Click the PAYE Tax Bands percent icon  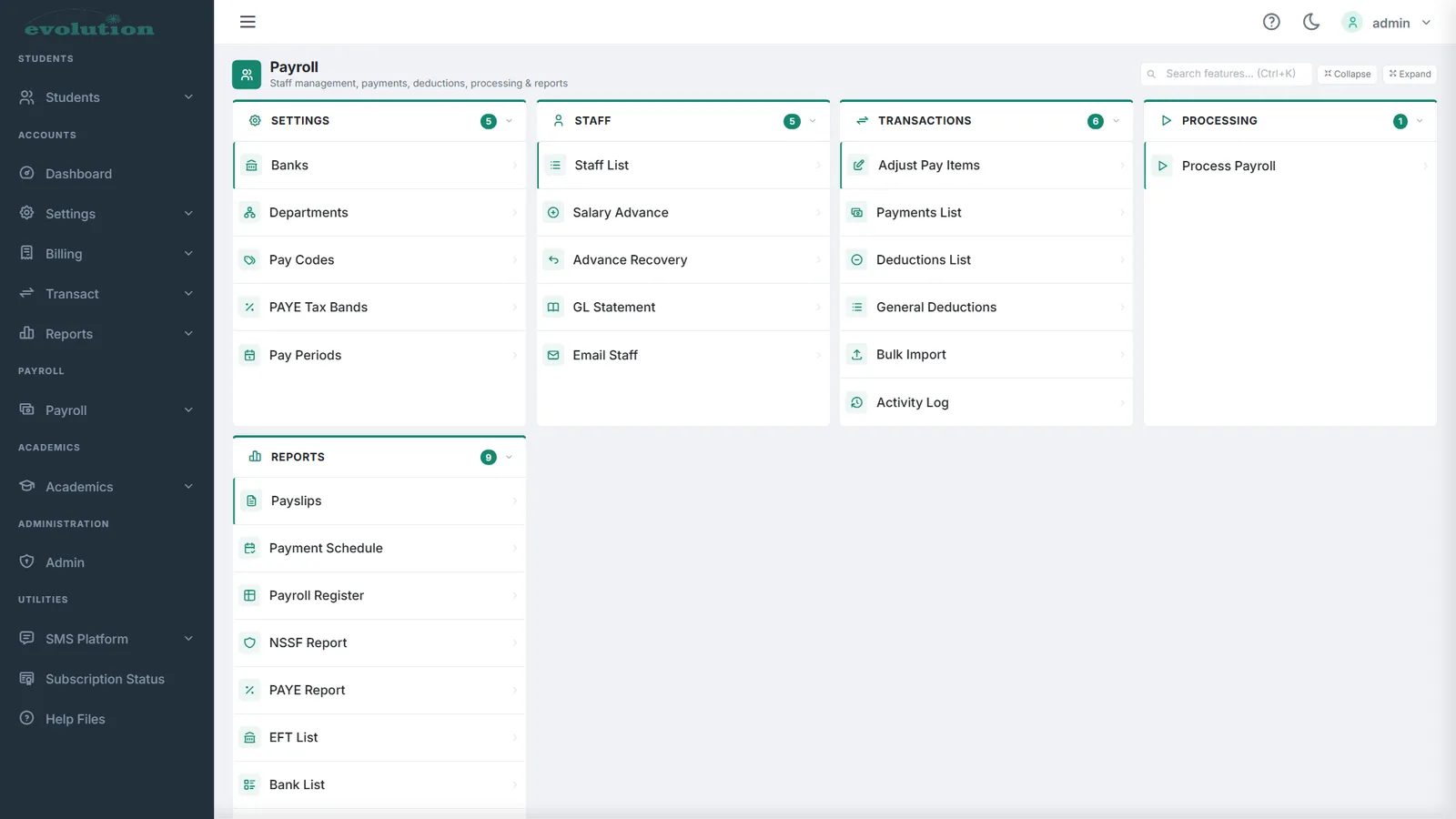coord(249,308)
